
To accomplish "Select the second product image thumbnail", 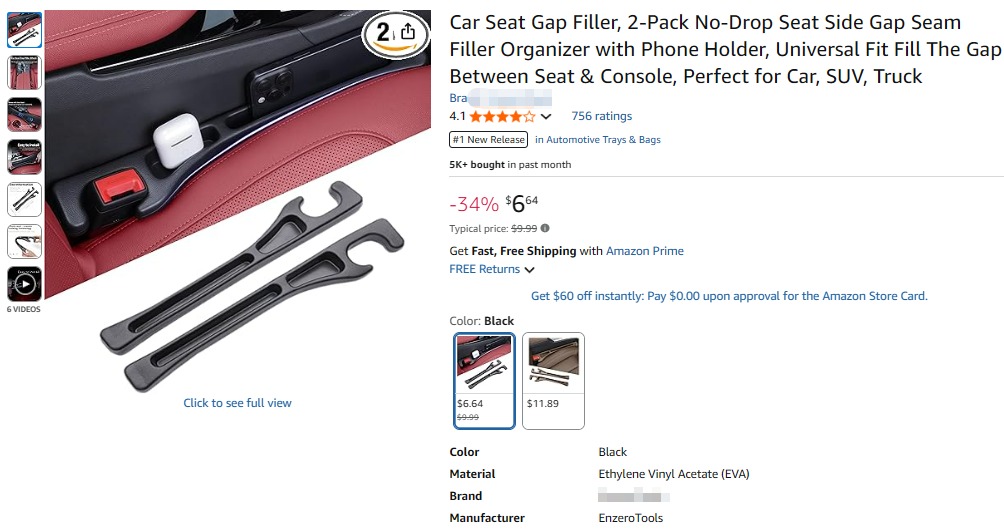I will pyautogui.click(x=24, y=72).
